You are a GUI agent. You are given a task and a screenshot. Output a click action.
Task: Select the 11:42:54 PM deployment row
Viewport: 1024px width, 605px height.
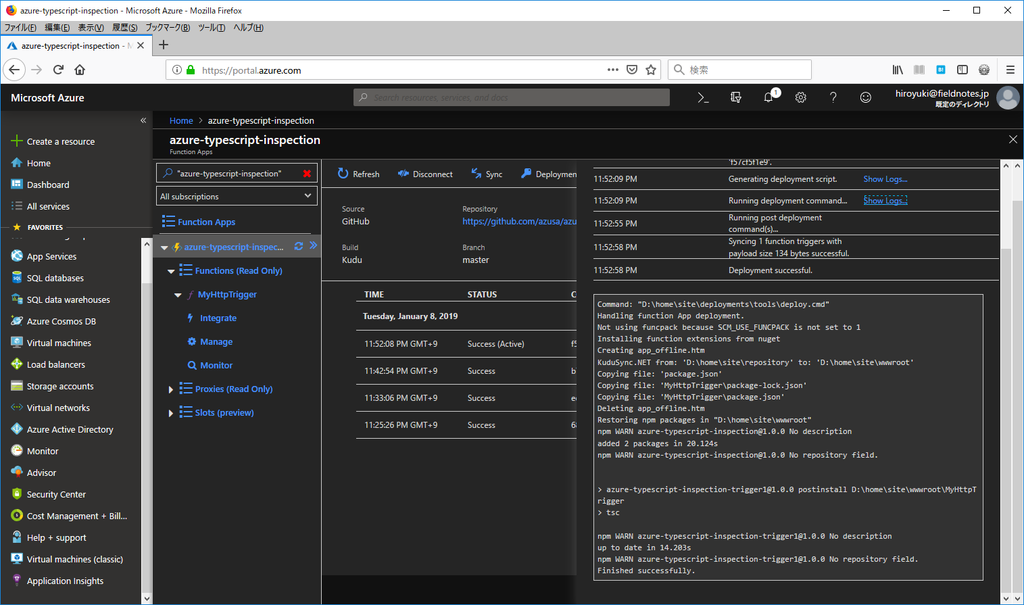pyautogui.click(x=466, y=370)
